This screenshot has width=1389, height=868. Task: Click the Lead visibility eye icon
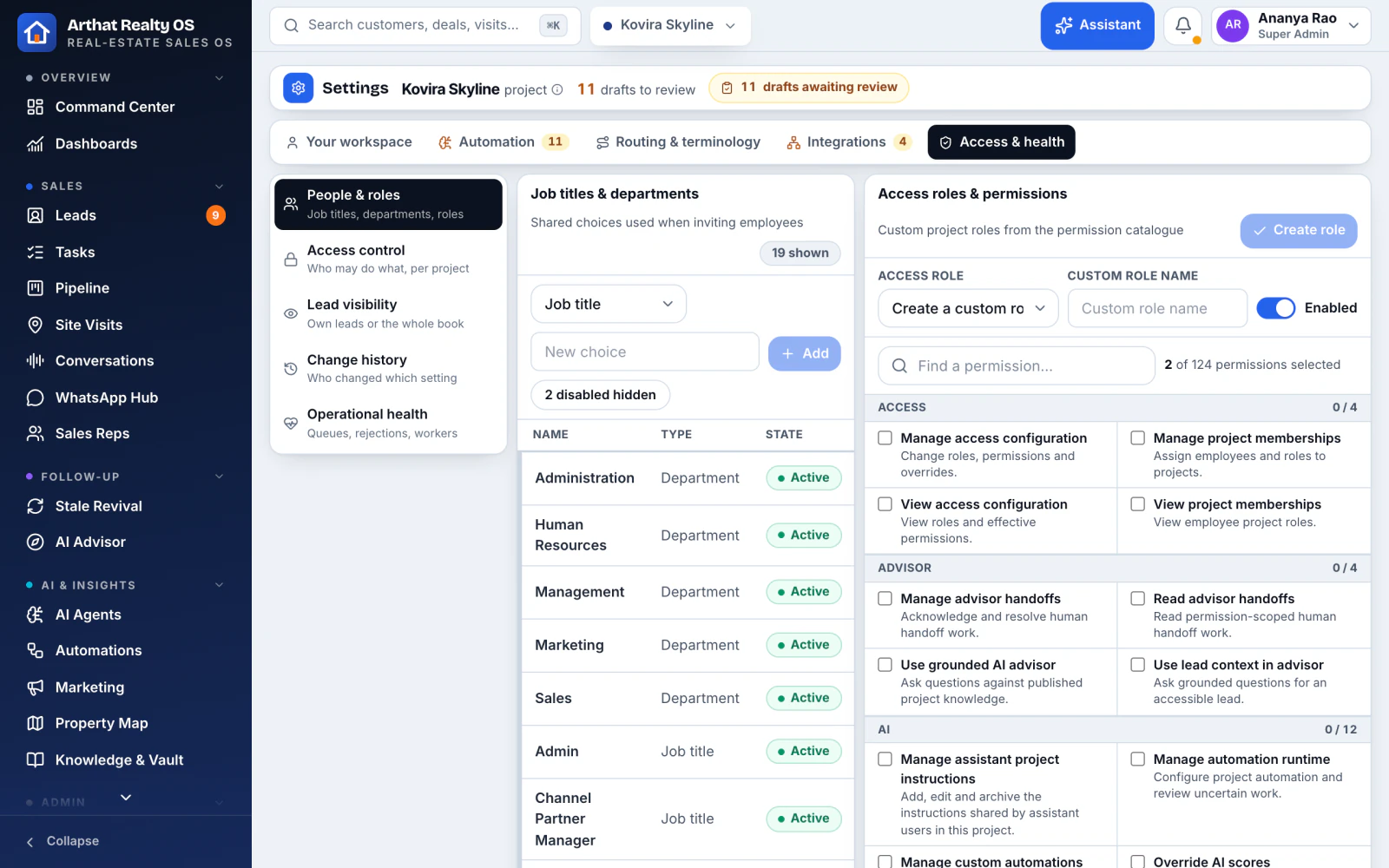click(x=291, y=314)
